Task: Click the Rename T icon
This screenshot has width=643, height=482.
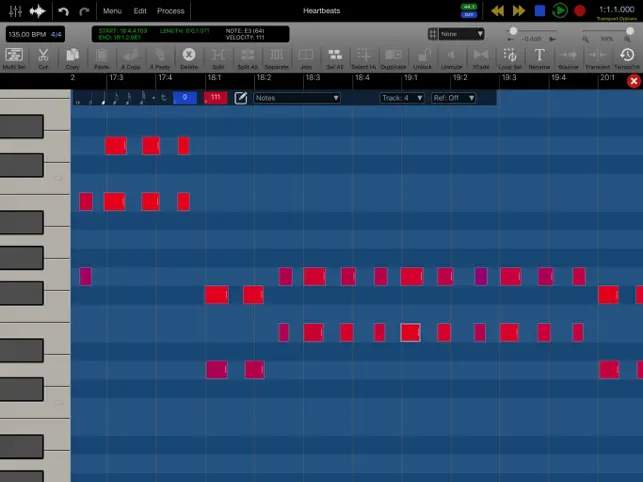Action: (539, 58)
